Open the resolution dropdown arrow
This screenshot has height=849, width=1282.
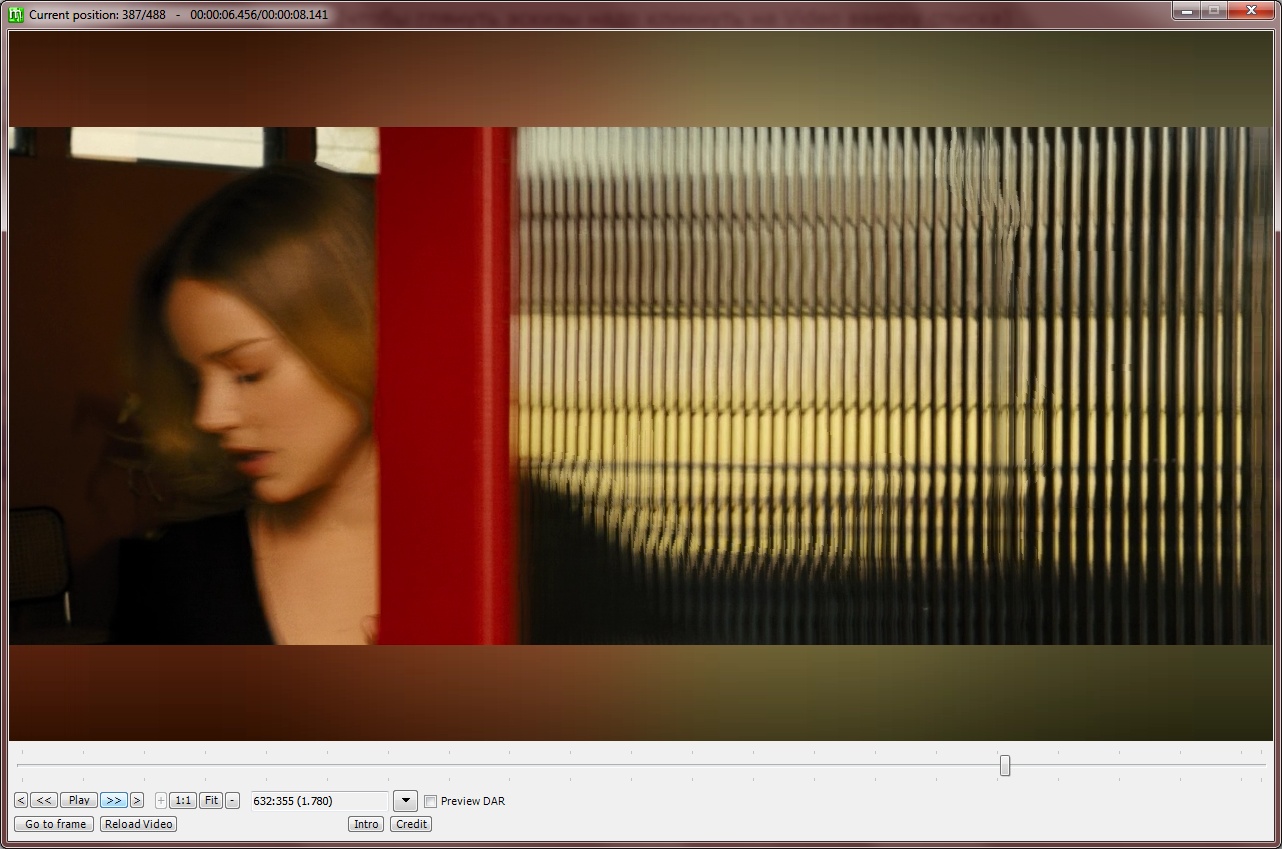coord(405,800)
